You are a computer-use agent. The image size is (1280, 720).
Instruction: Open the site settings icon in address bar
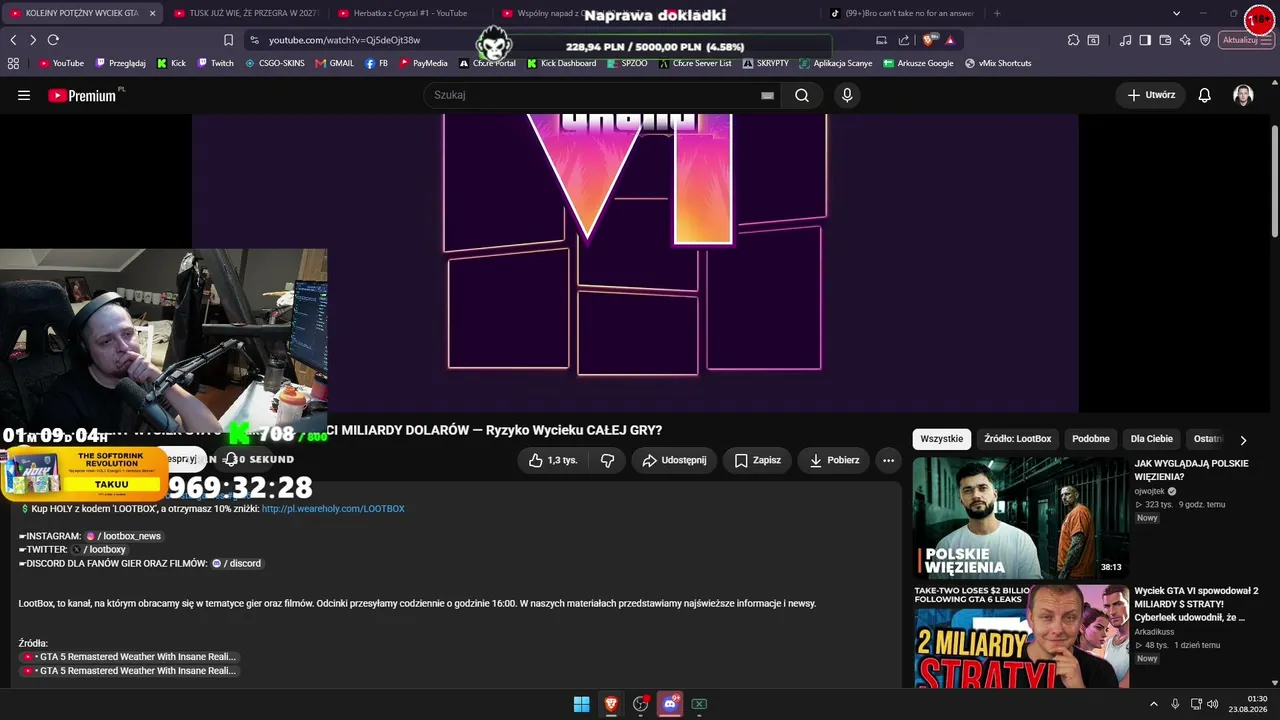pos(254,40)
